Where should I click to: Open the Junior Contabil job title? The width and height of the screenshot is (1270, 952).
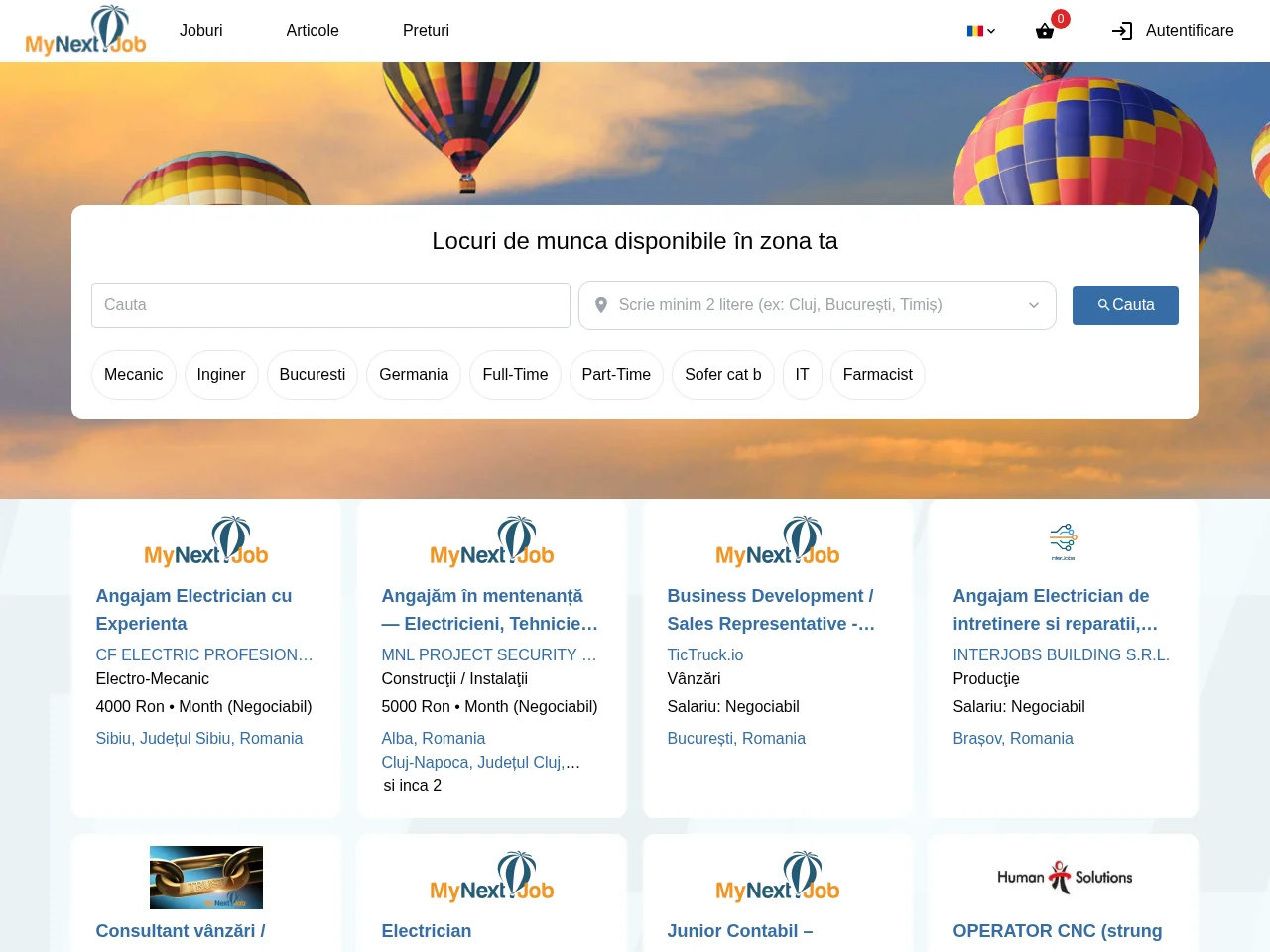(740, 931)
